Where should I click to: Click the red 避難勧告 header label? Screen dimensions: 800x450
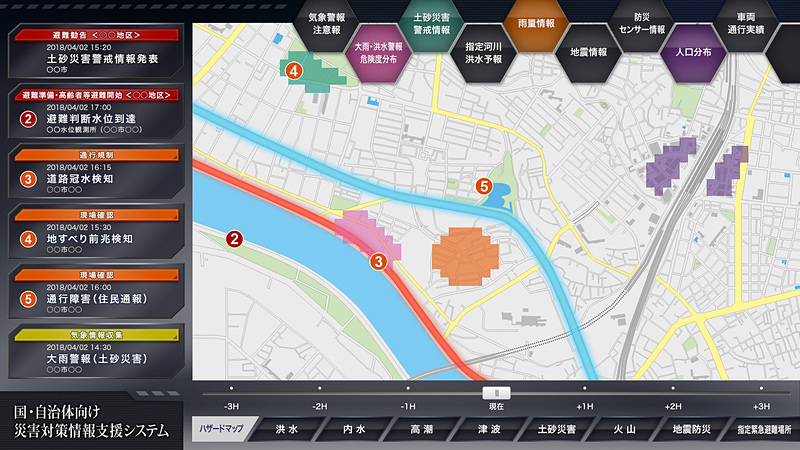pyautogui.click(x=96, y=35)
